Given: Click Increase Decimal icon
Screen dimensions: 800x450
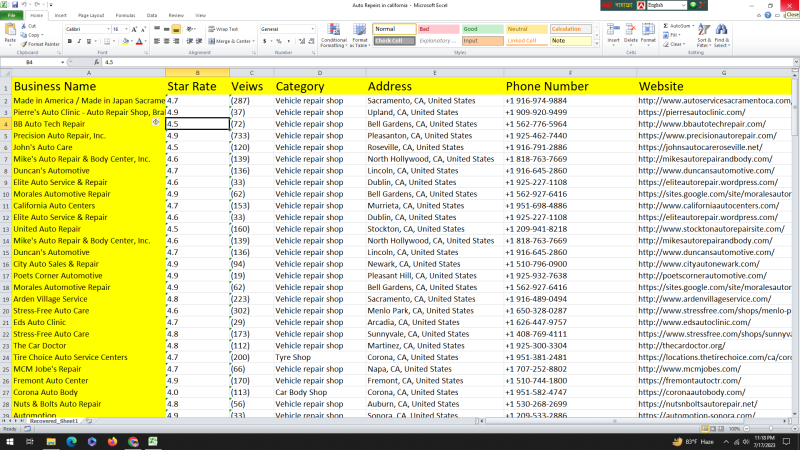Looking at the screenshot, I should point(302,41).
